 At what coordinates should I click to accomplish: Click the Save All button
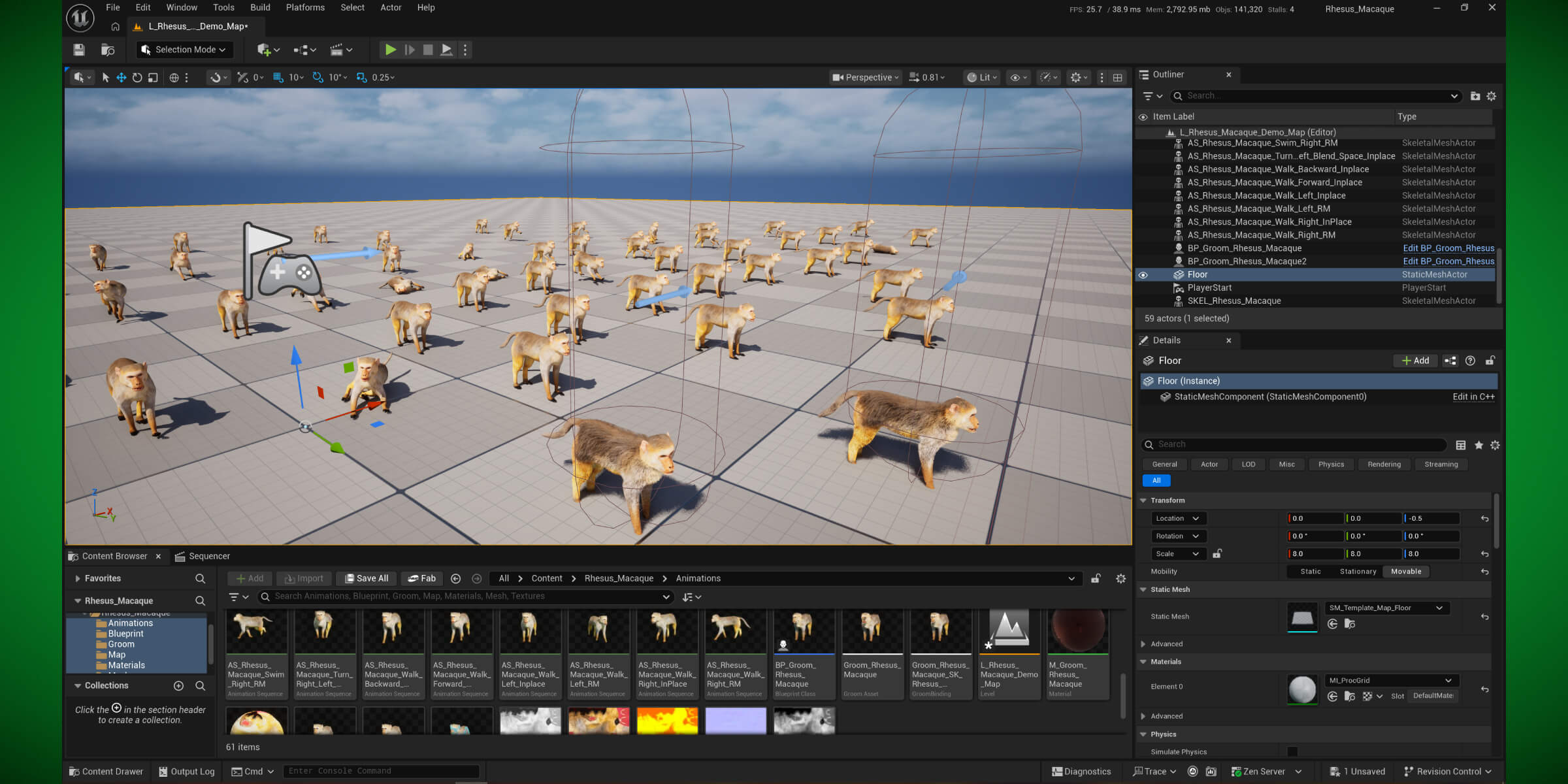coord(367,578)
